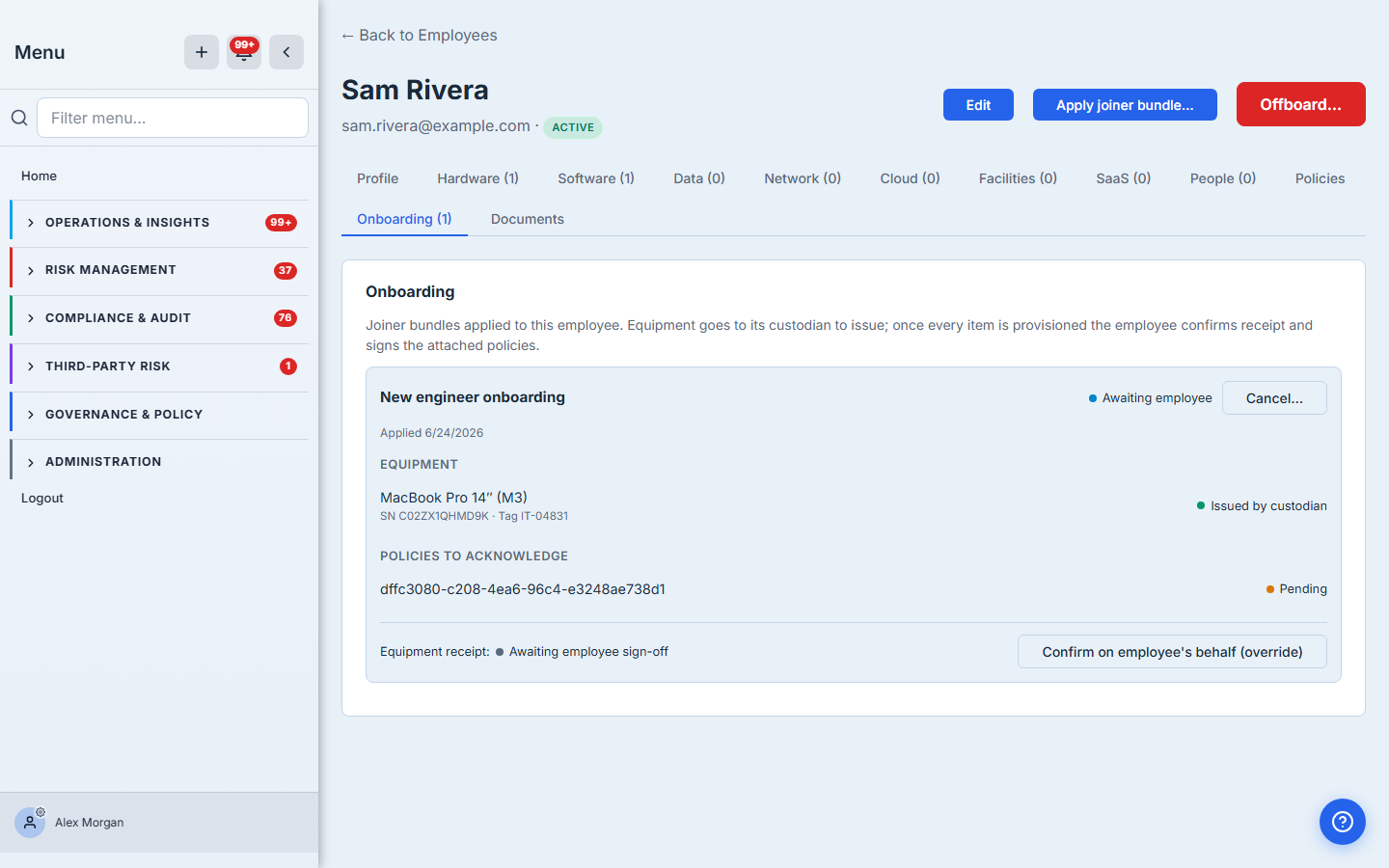
Task: Expand Governance & Policy section
Action: [x=159, y=415]
